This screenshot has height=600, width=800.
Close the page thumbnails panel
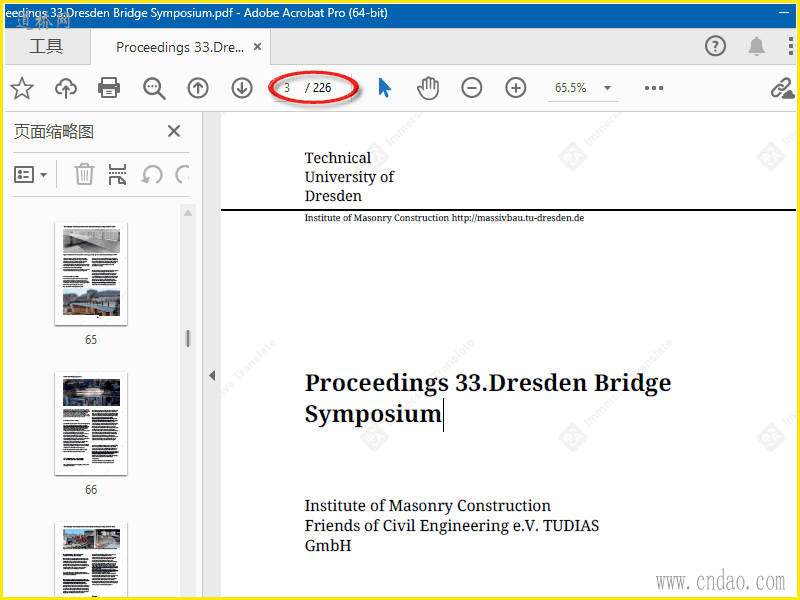point(174,131)
